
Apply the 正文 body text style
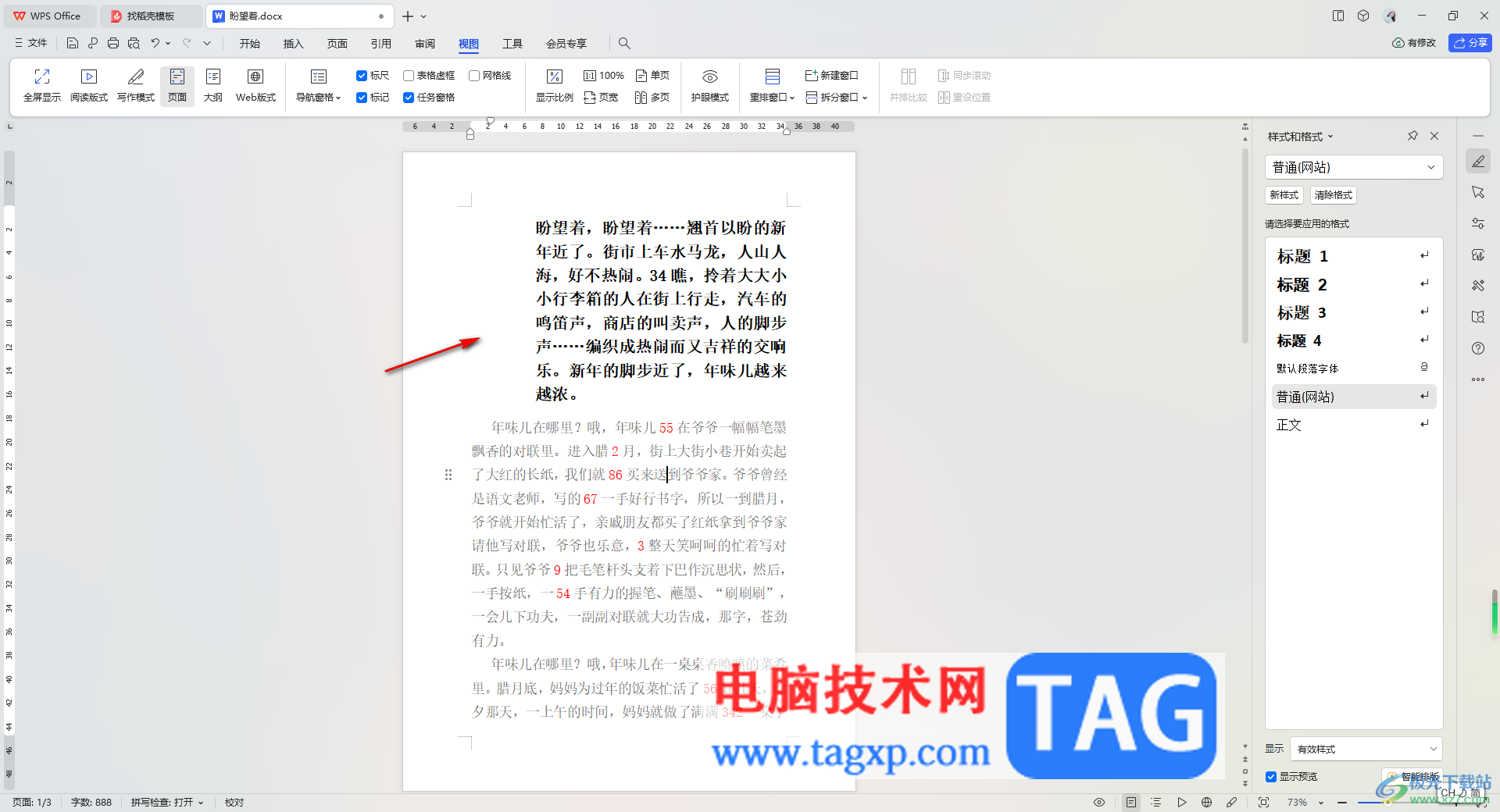point(1354,425)
